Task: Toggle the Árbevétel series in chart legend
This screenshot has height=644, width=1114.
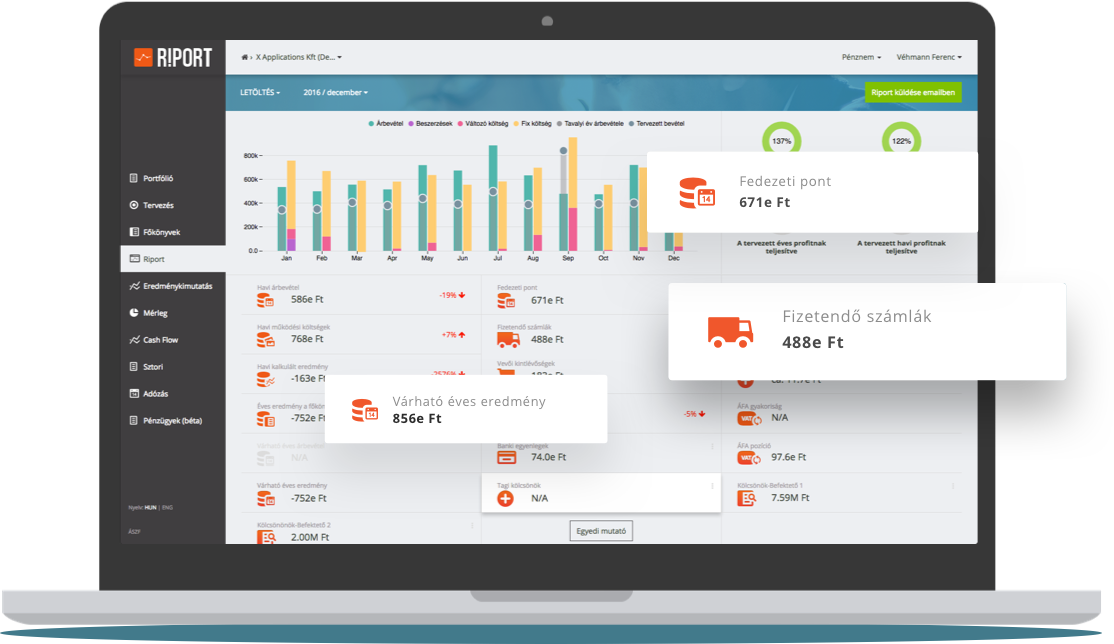Action: click(386, 124)
